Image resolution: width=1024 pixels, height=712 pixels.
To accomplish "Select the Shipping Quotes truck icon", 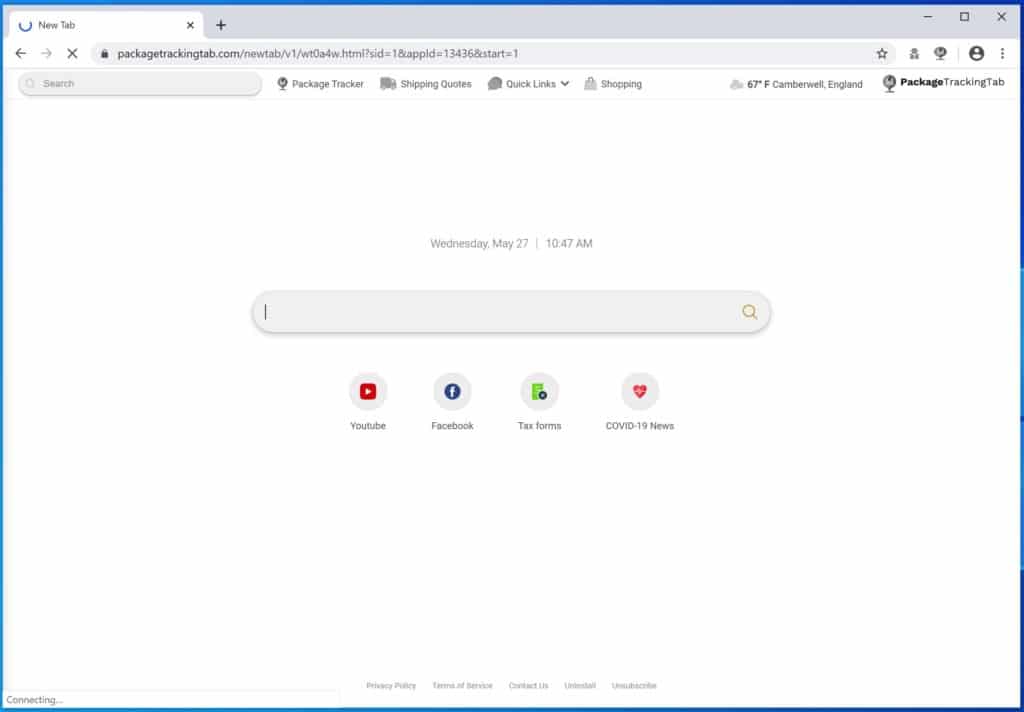I will (x=389, y=84).
